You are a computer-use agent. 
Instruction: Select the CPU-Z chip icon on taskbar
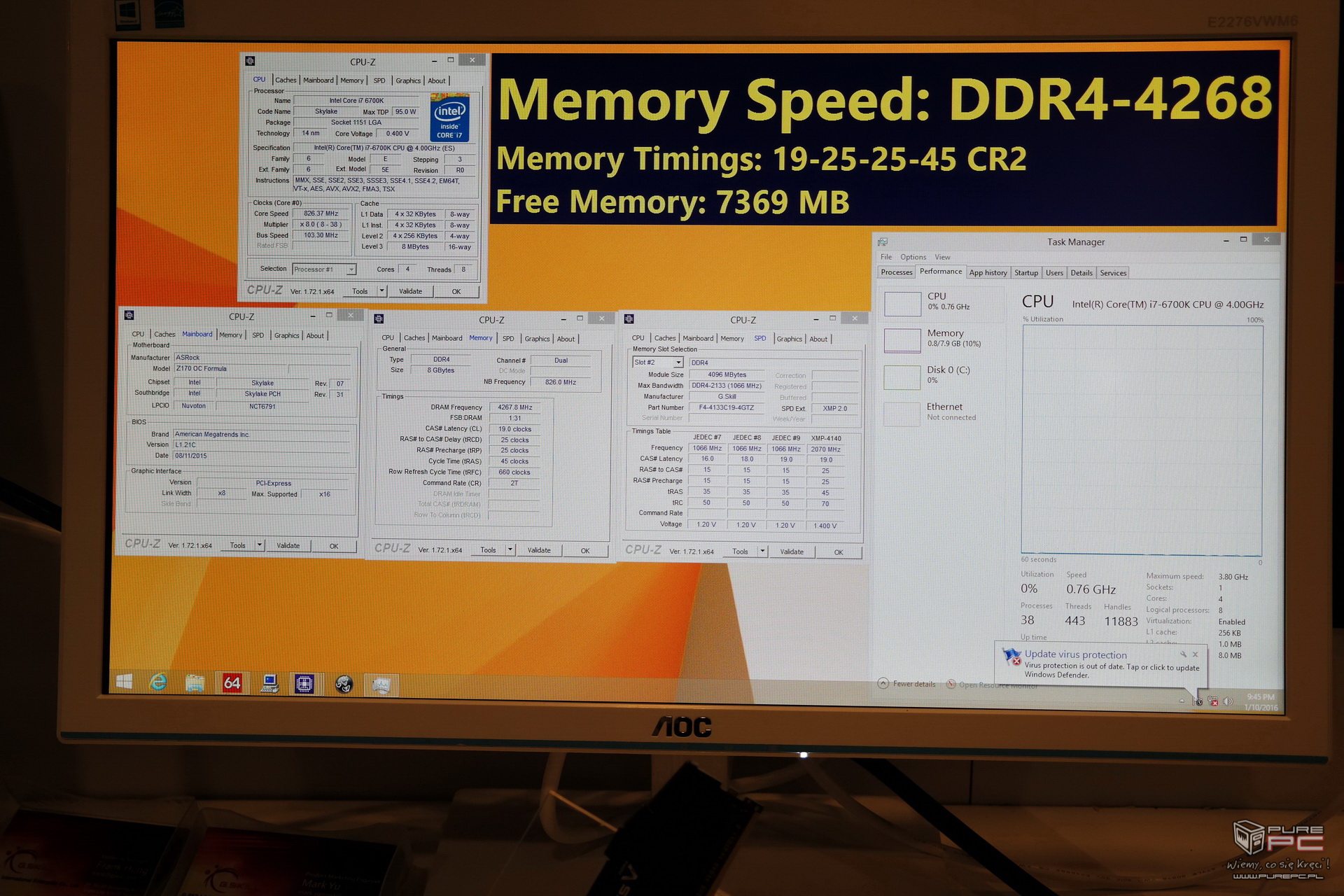[304, 684]
